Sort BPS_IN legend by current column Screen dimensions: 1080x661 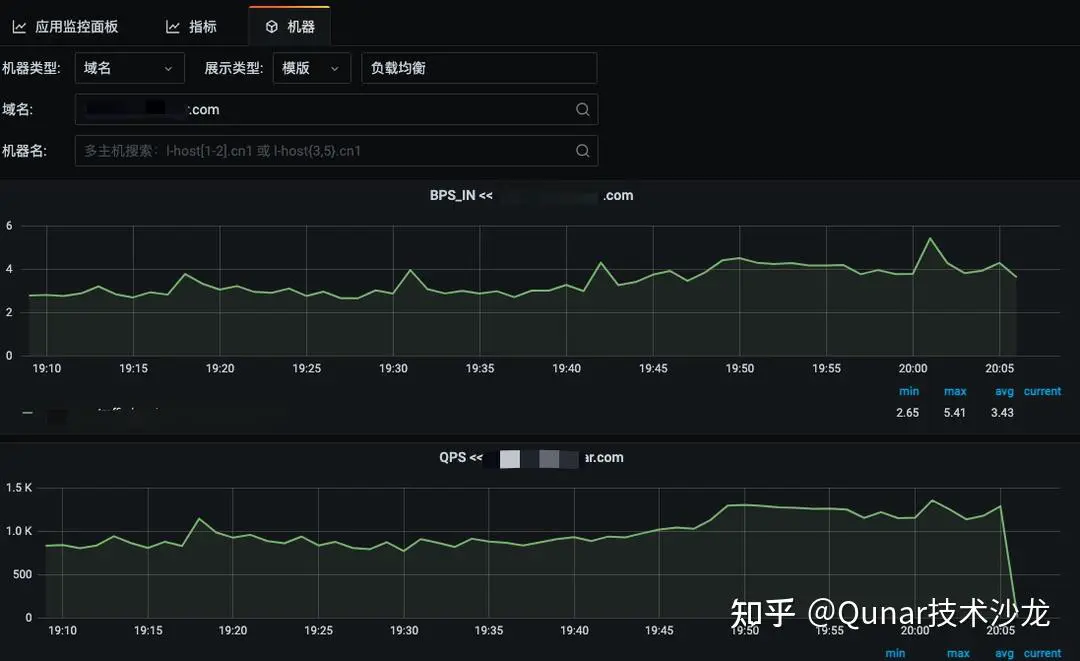1042,391
